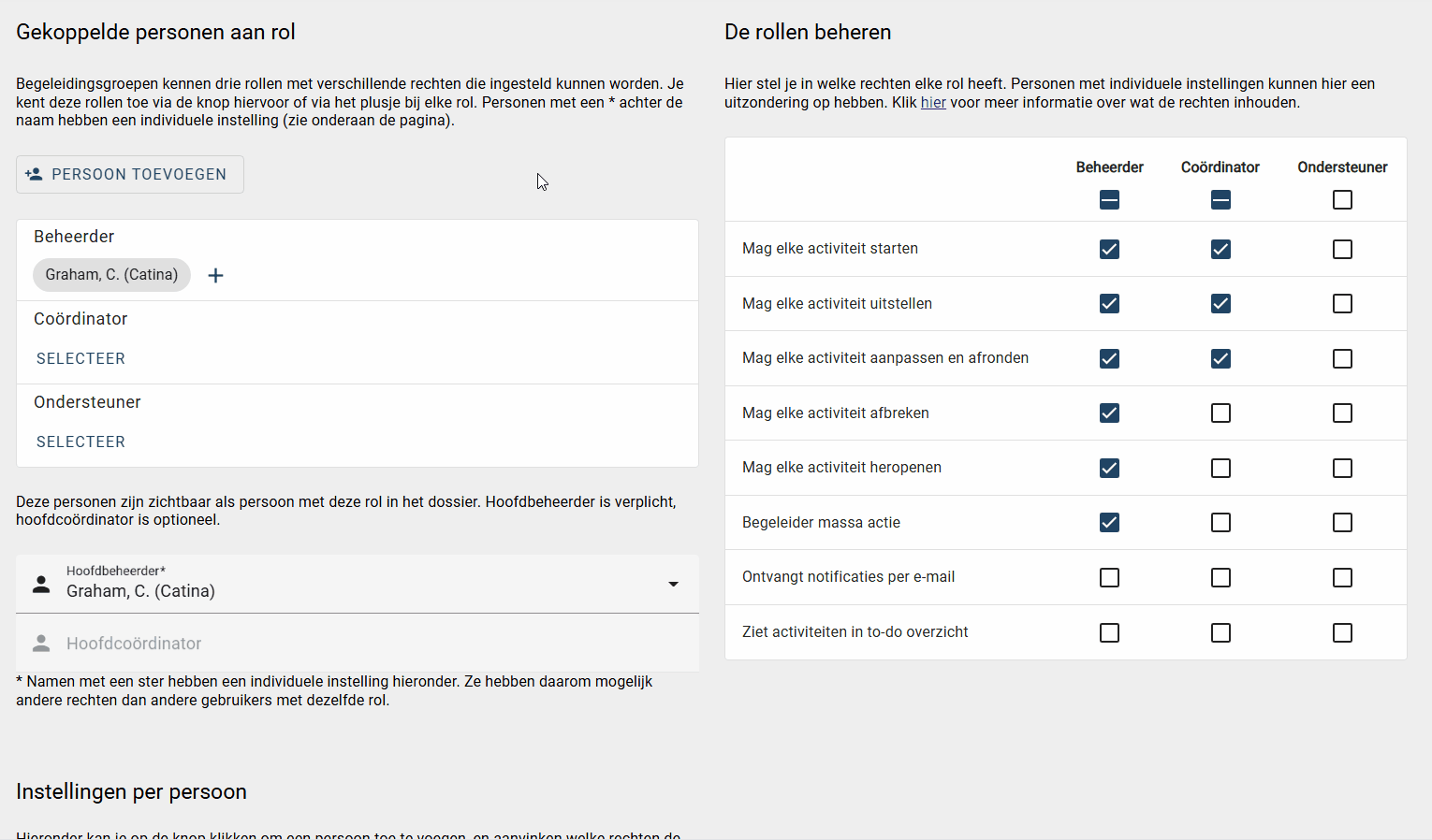Click the 'Instellingen per persoon' heading
Viewport: 1432px width, 840px height.
point(131,791)
